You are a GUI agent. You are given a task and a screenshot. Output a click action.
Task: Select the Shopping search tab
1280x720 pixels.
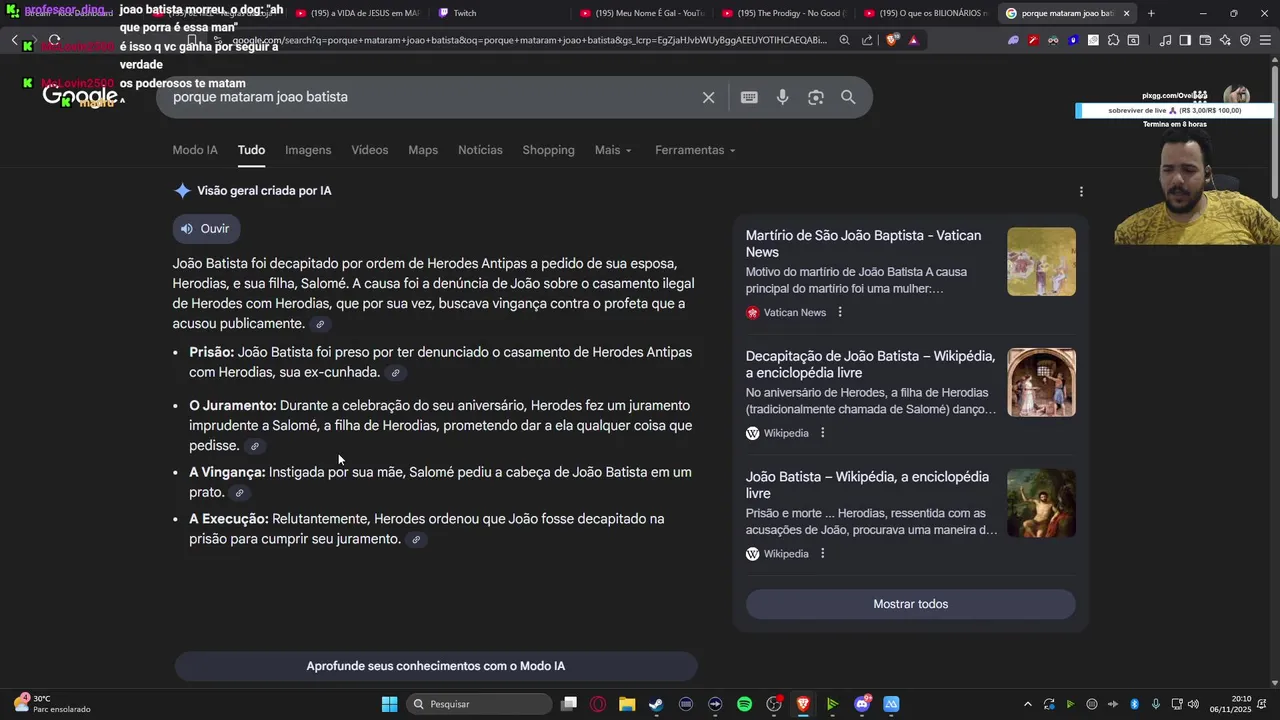(x=548, y=150)
